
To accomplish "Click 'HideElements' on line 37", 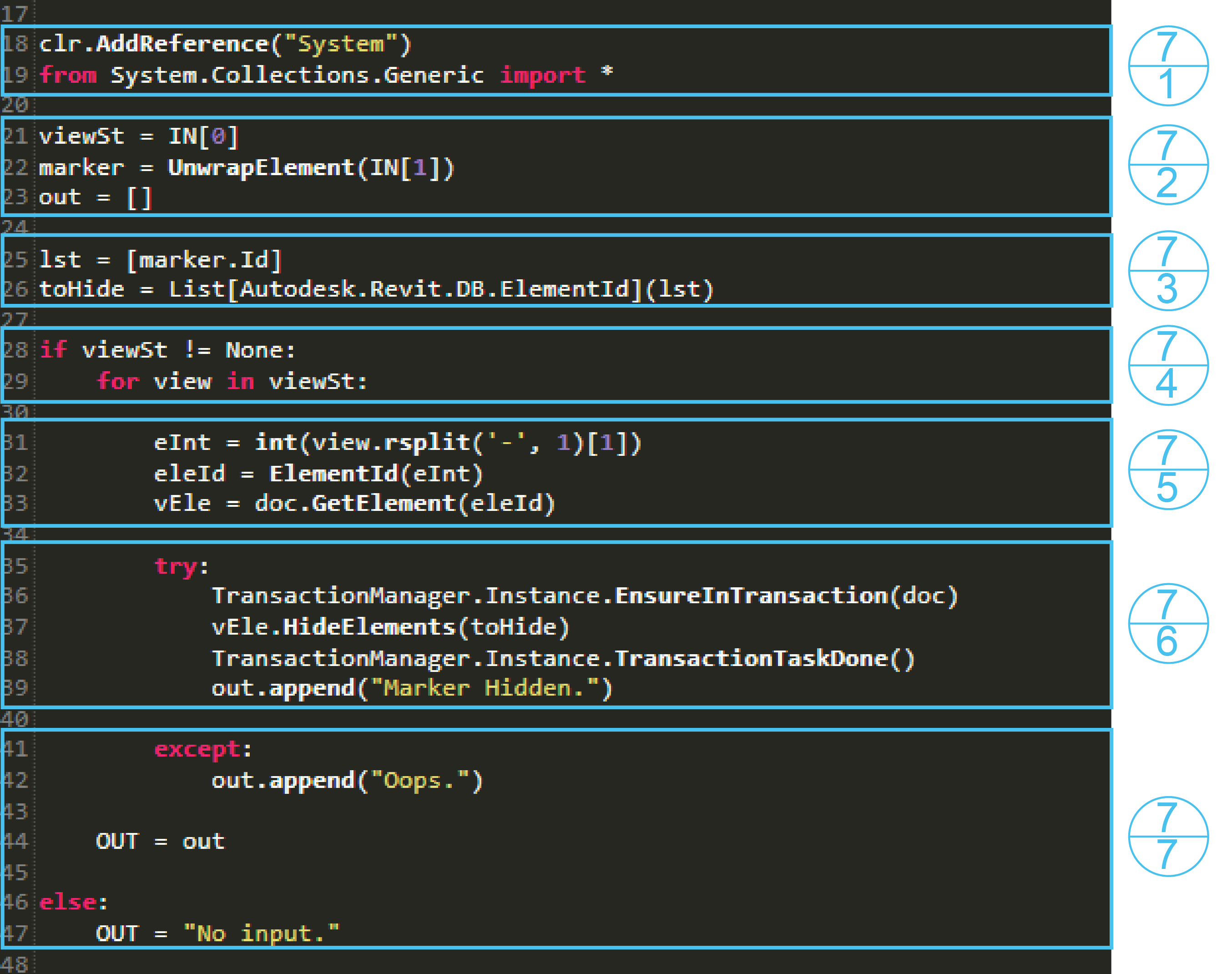I will point(369,627).
